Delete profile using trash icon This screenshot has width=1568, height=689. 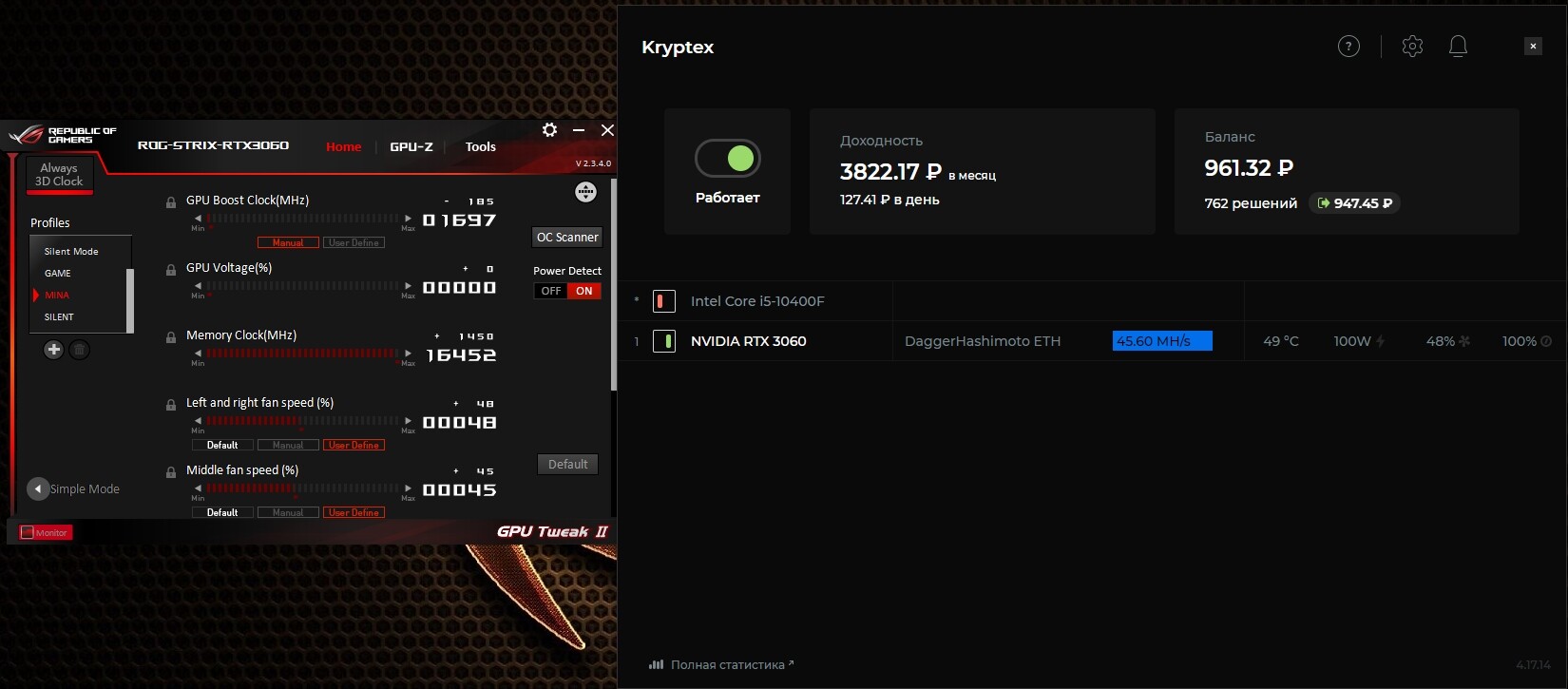click(x=80, y=350)
